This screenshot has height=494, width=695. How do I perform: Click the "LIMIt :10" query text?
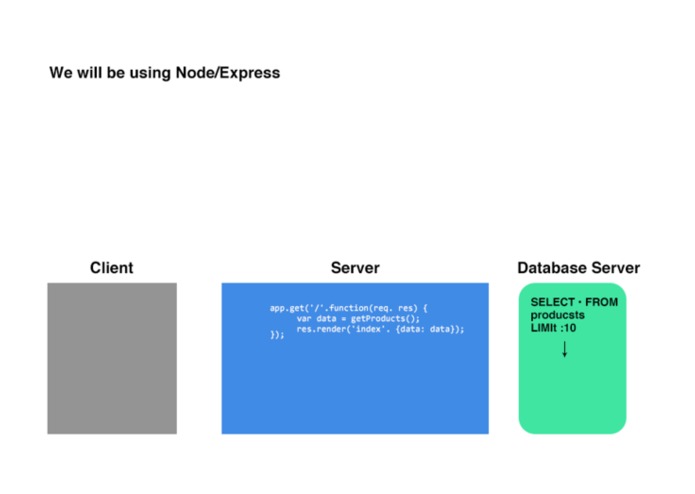[553, 328]
